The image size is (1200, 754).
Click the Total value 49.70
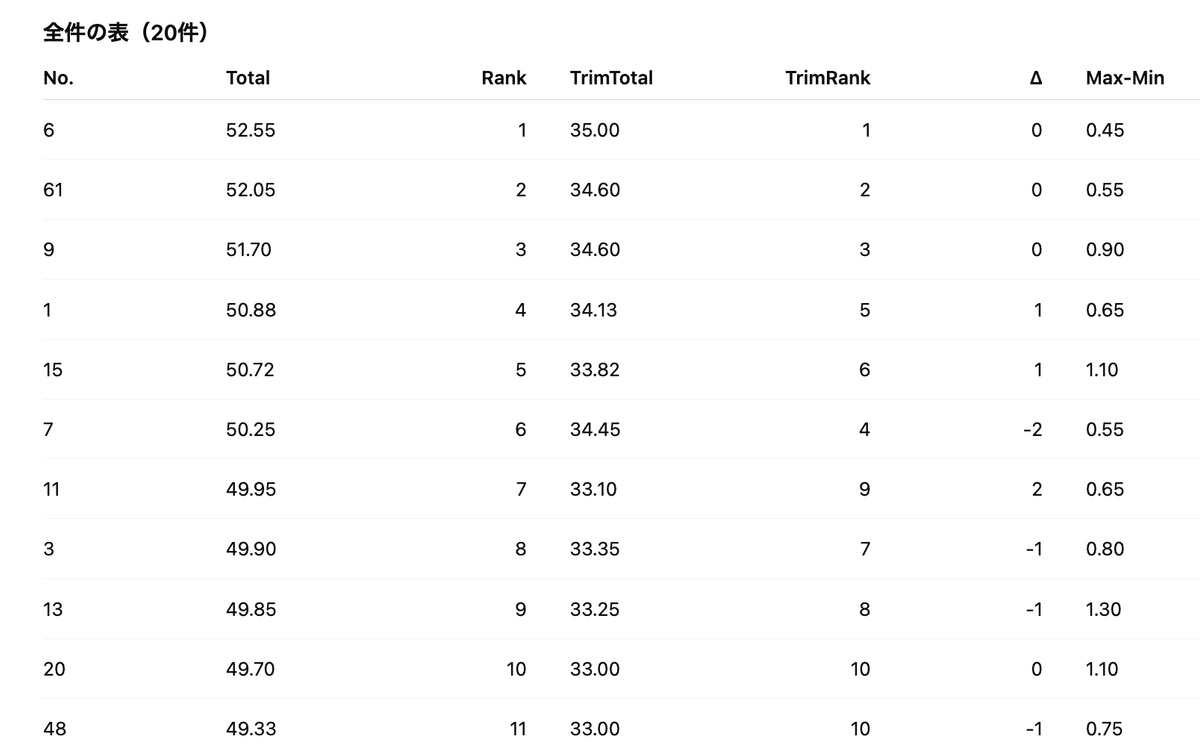pyautogui.click(x=250, y=669)
